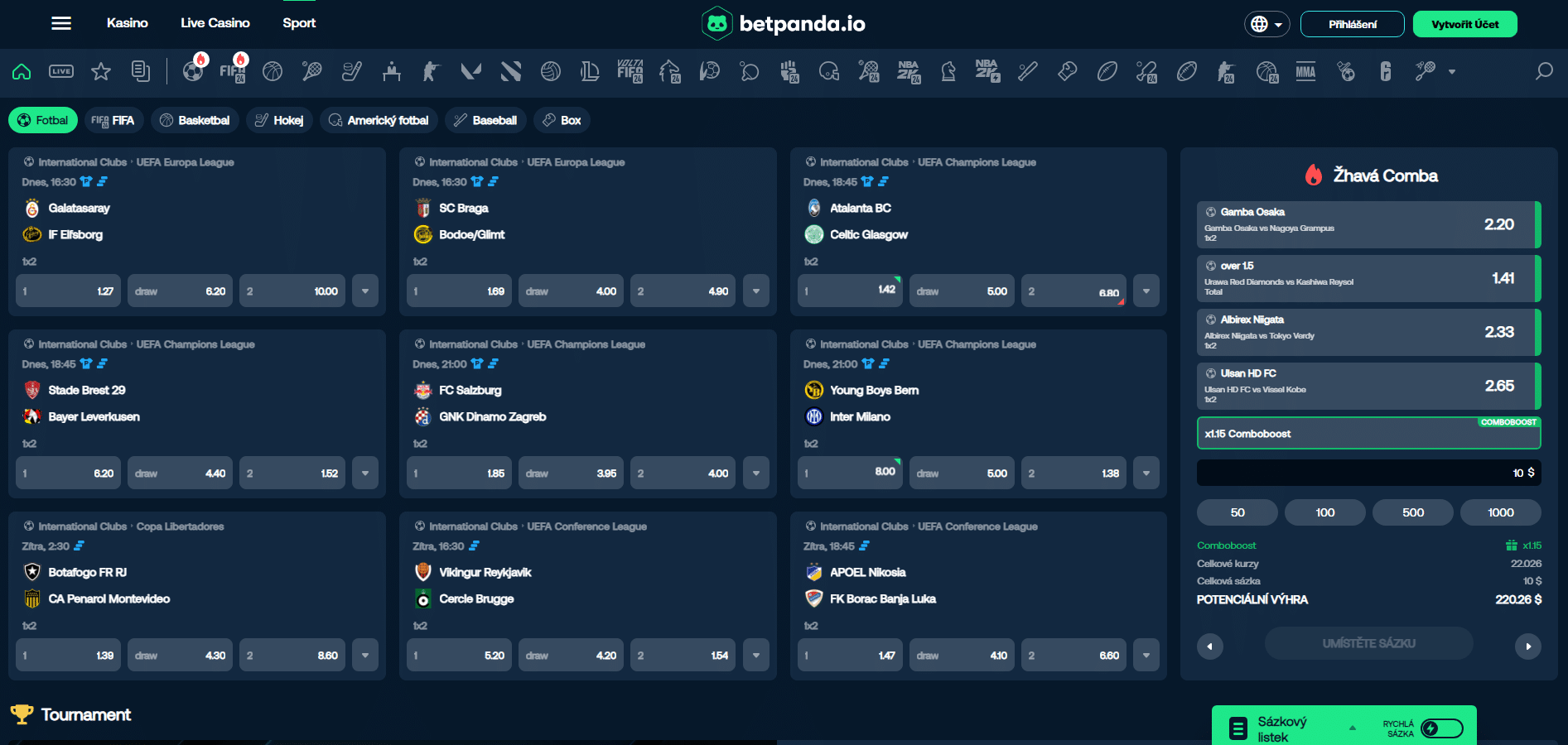Click the Vytvořit Účet button
The width and height of the screenshot is (1568, 745).
point(1464,24)
